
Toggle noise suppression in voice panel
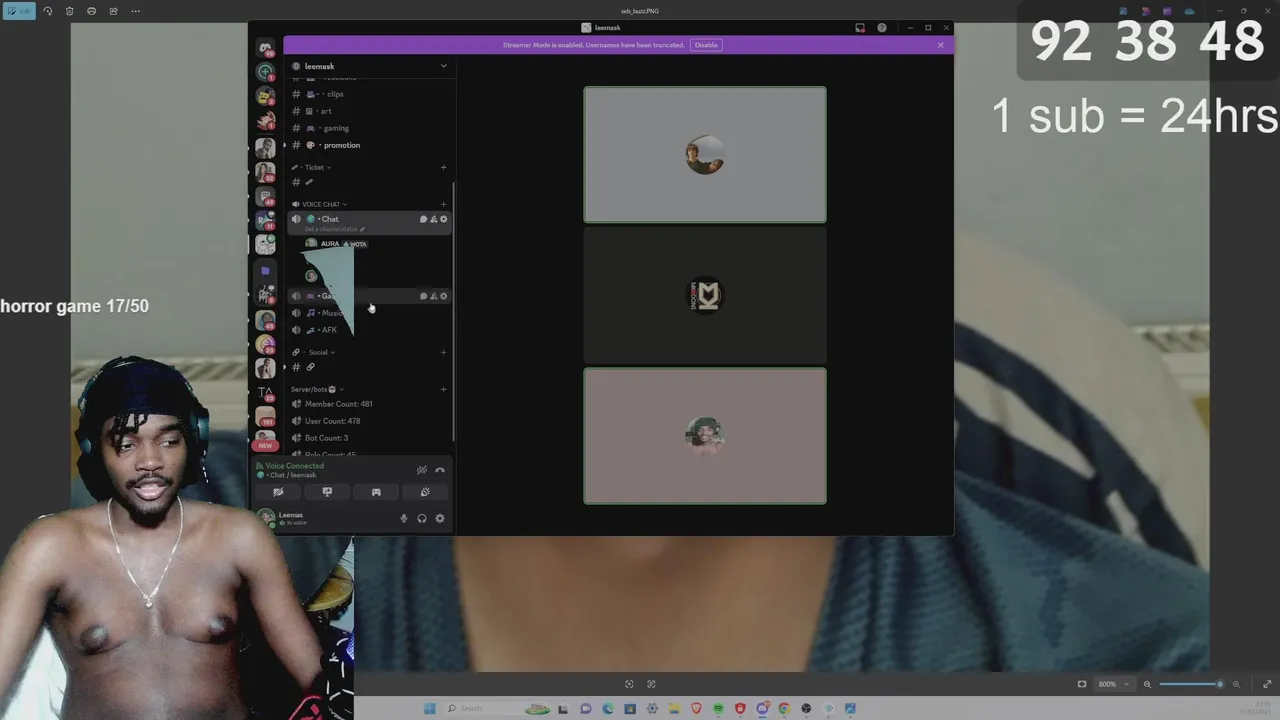422,470
